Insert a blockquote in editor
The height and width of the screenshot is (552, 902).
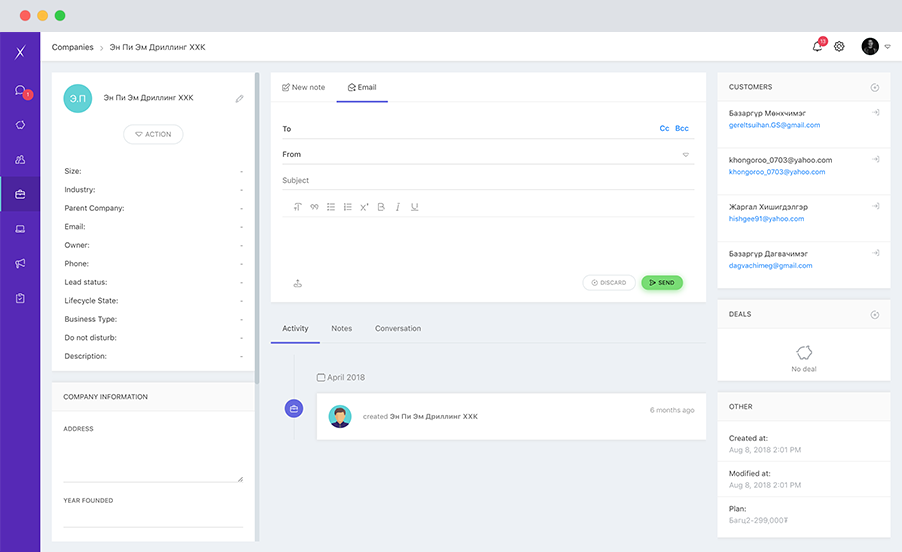(314, 207)
